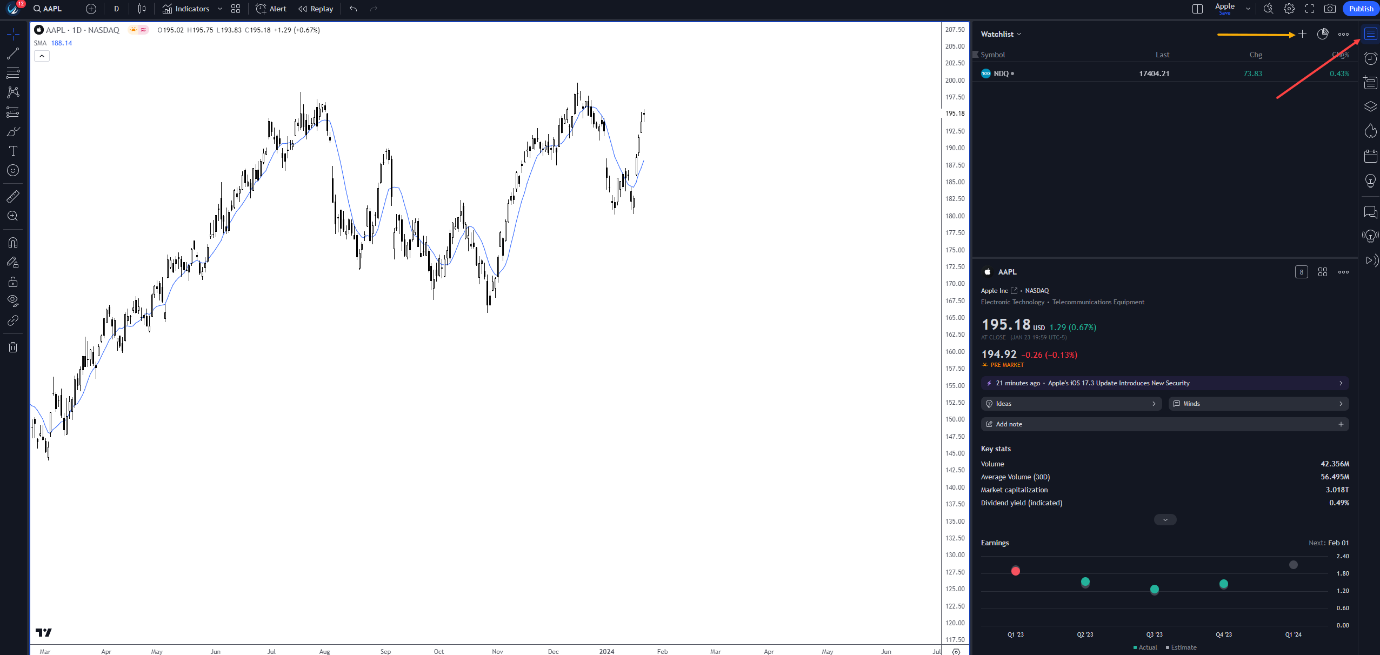Click the Add note button
Image resolution: width=1380 pixels, height=655 pixels.
[1164, 424]
